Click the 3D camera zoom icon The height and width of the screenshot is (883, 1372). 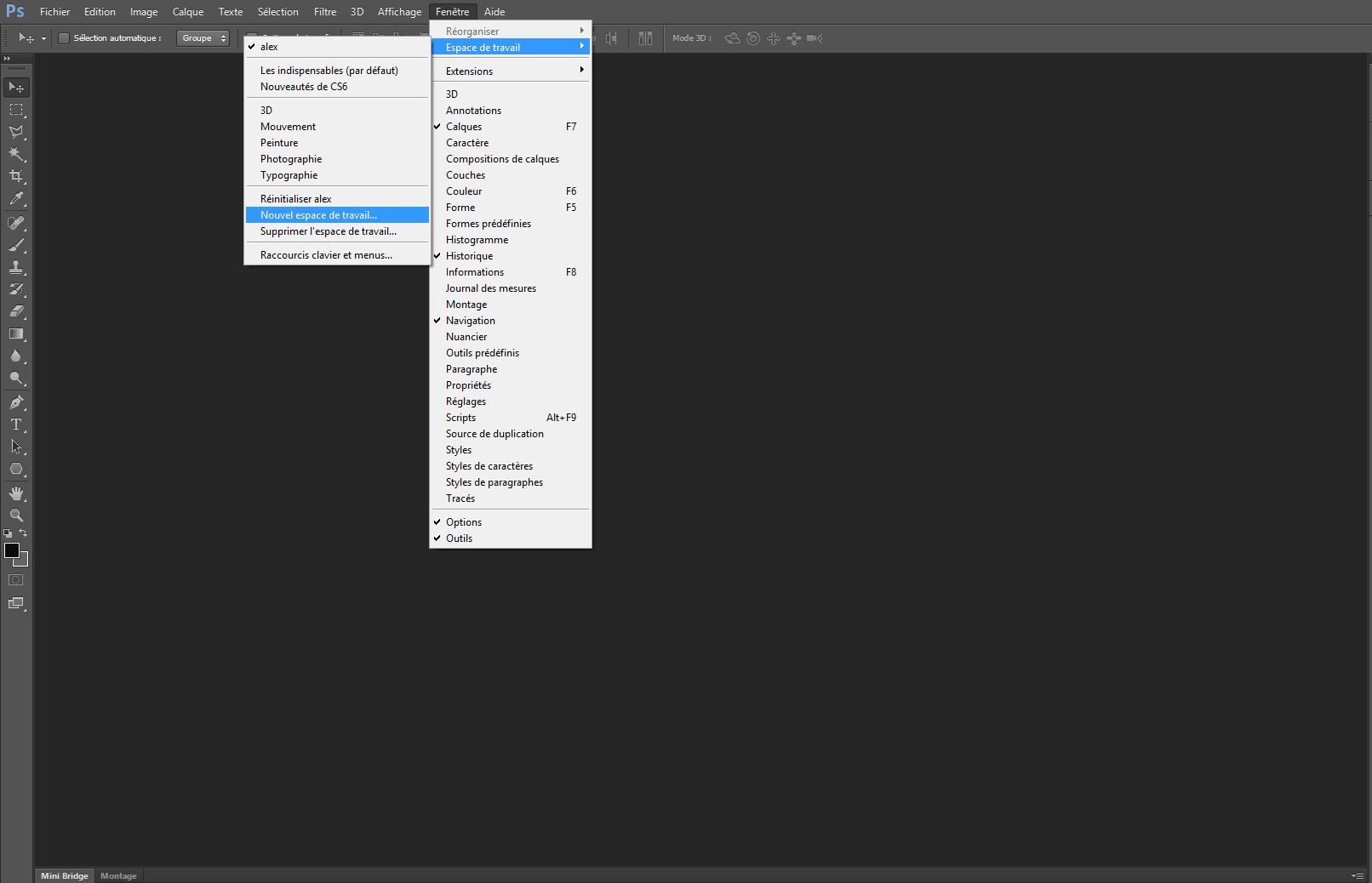[x=815, y=38]
